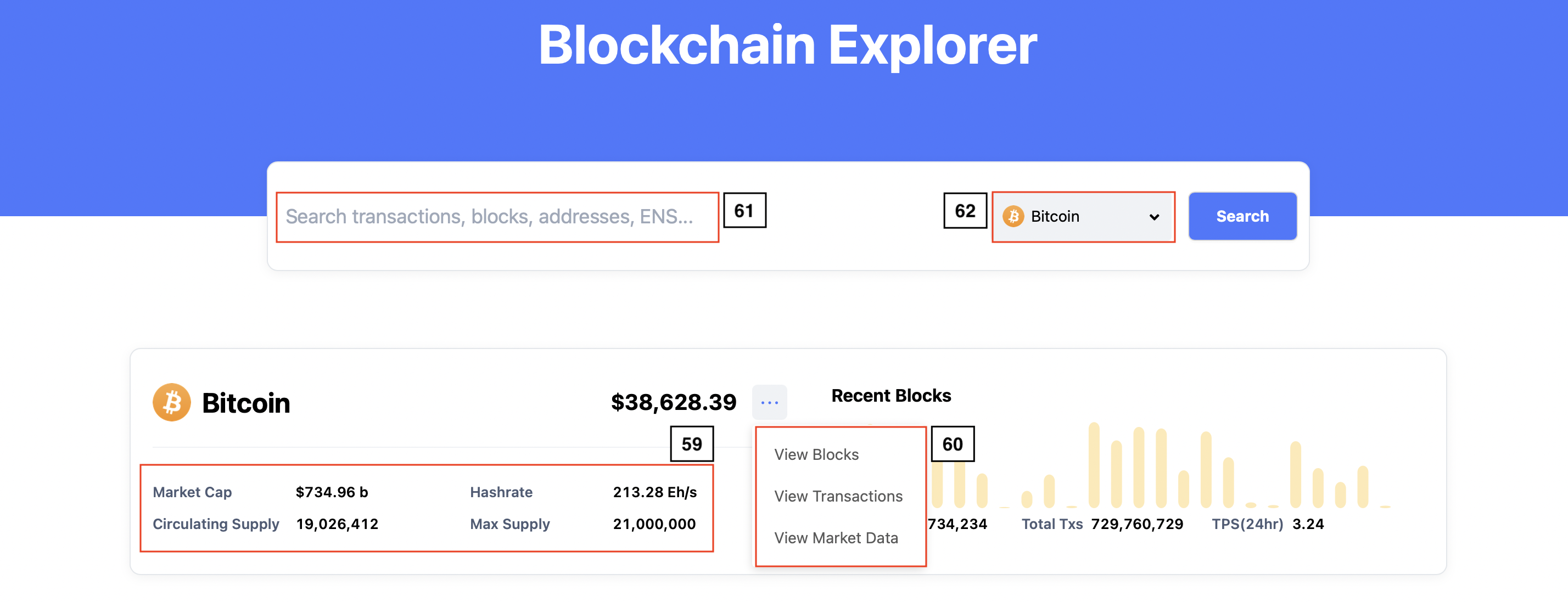The height and width of the screenshot is (602, 1568).
Task: Click the Hashrate label
Action: tap(501, 492)
